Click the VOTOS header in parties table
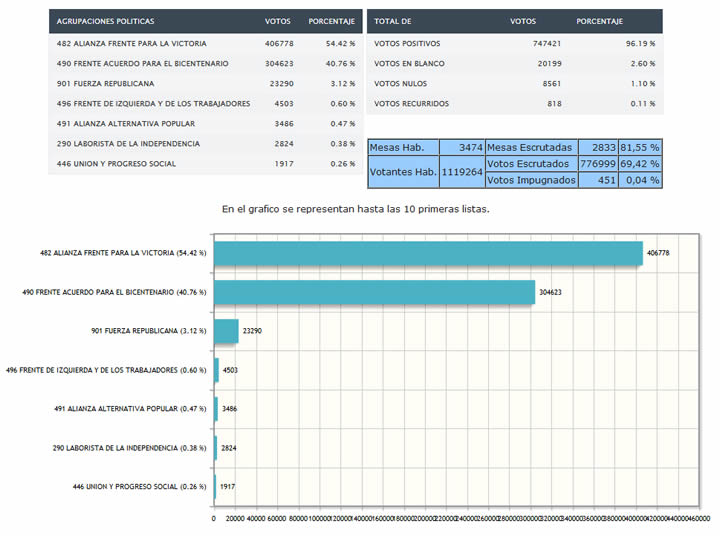The height and width of the screenshot is (536, 720). (x=278, y=20)
